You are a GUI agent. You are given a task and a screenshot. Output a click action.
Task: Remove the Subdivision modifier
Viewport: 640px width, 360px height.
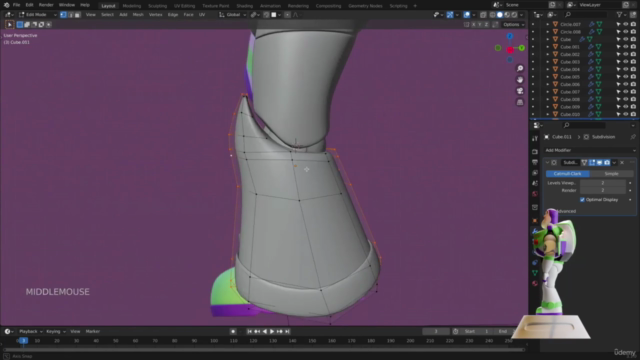click(x=622, y=162)
